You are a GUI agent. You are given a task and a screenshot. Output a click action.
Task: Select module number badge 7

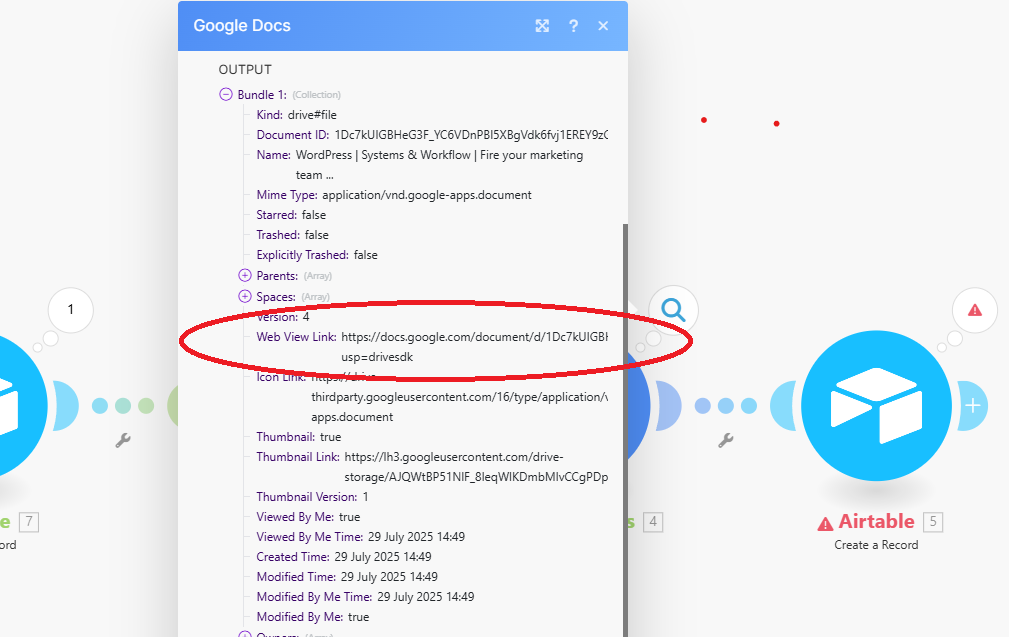(29, 522)
